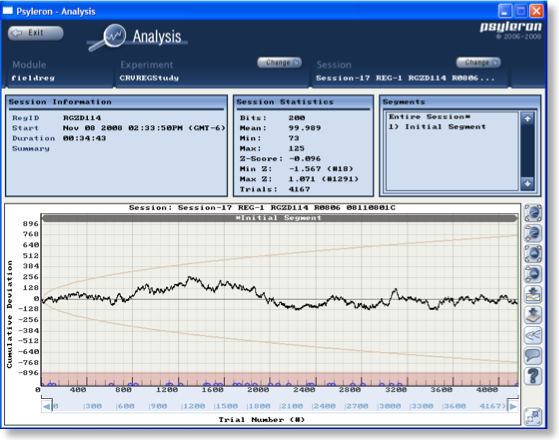Click export graph image icon
The width and height of the screenshot is (559, 440).
pos(533,294)
